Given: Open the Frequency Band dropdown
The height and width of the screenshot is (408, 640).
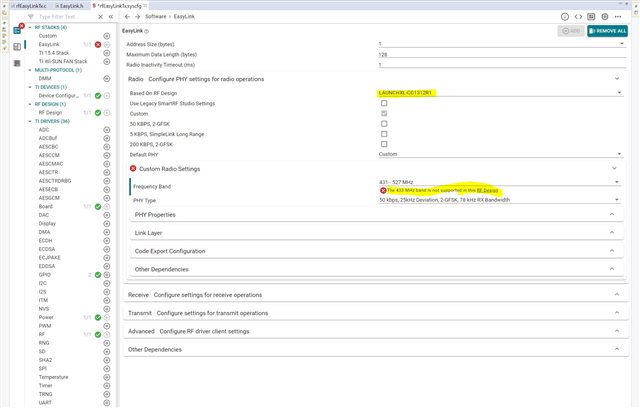Looking at the screenshot, I should pyautogui.click(x=500, y=180).
